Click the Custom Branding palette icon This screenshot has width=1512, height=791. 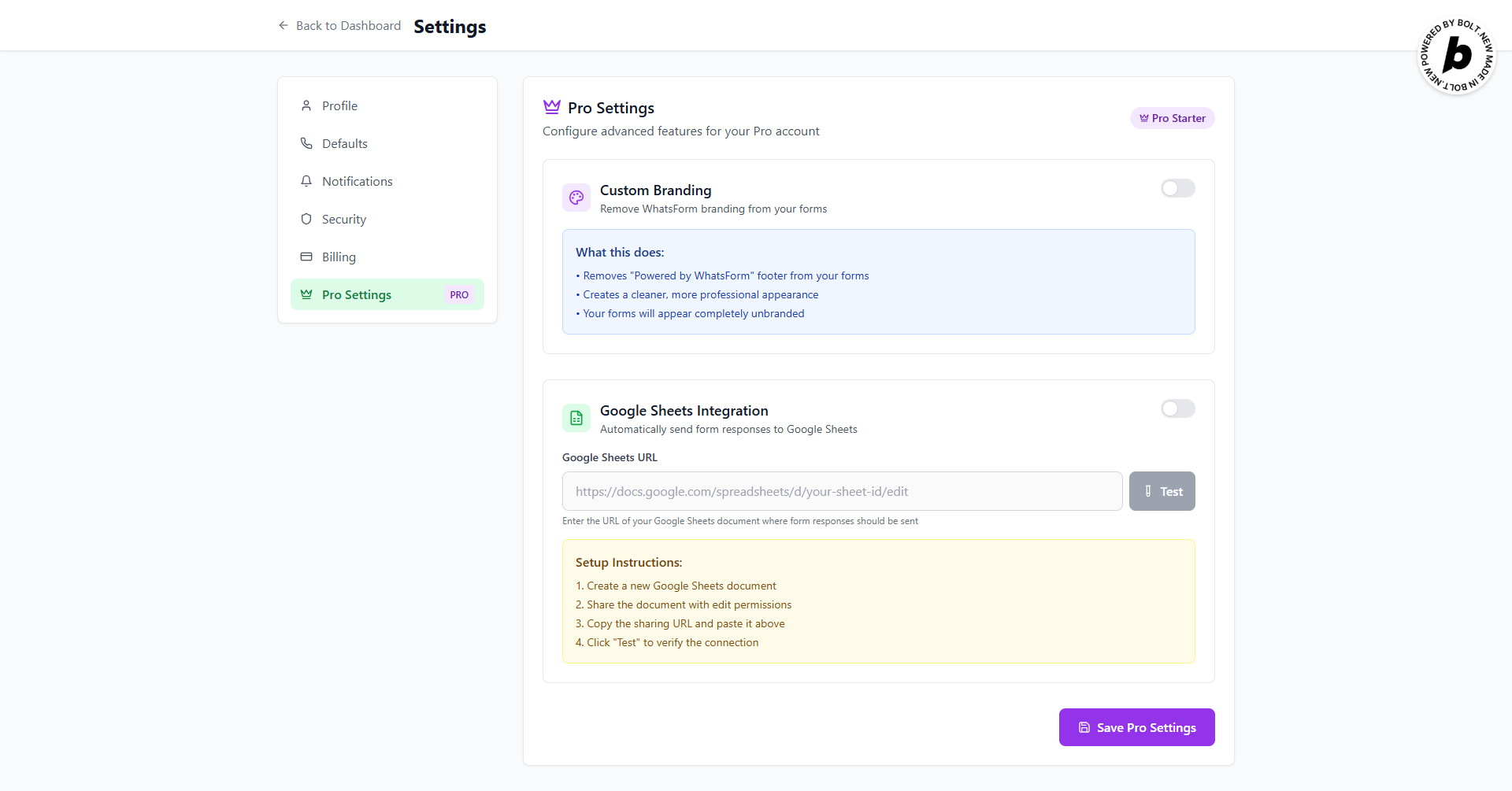576,198
